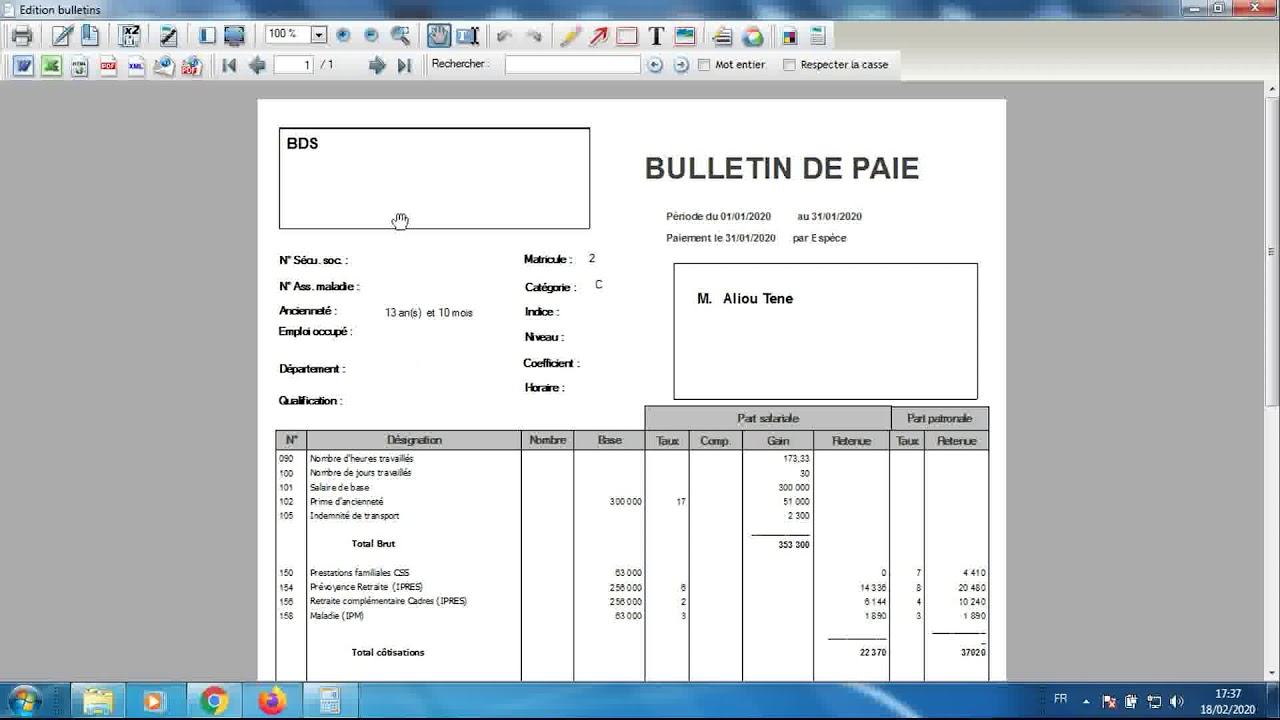Go to the next page
1280x720 pixels.
[377, 65]
